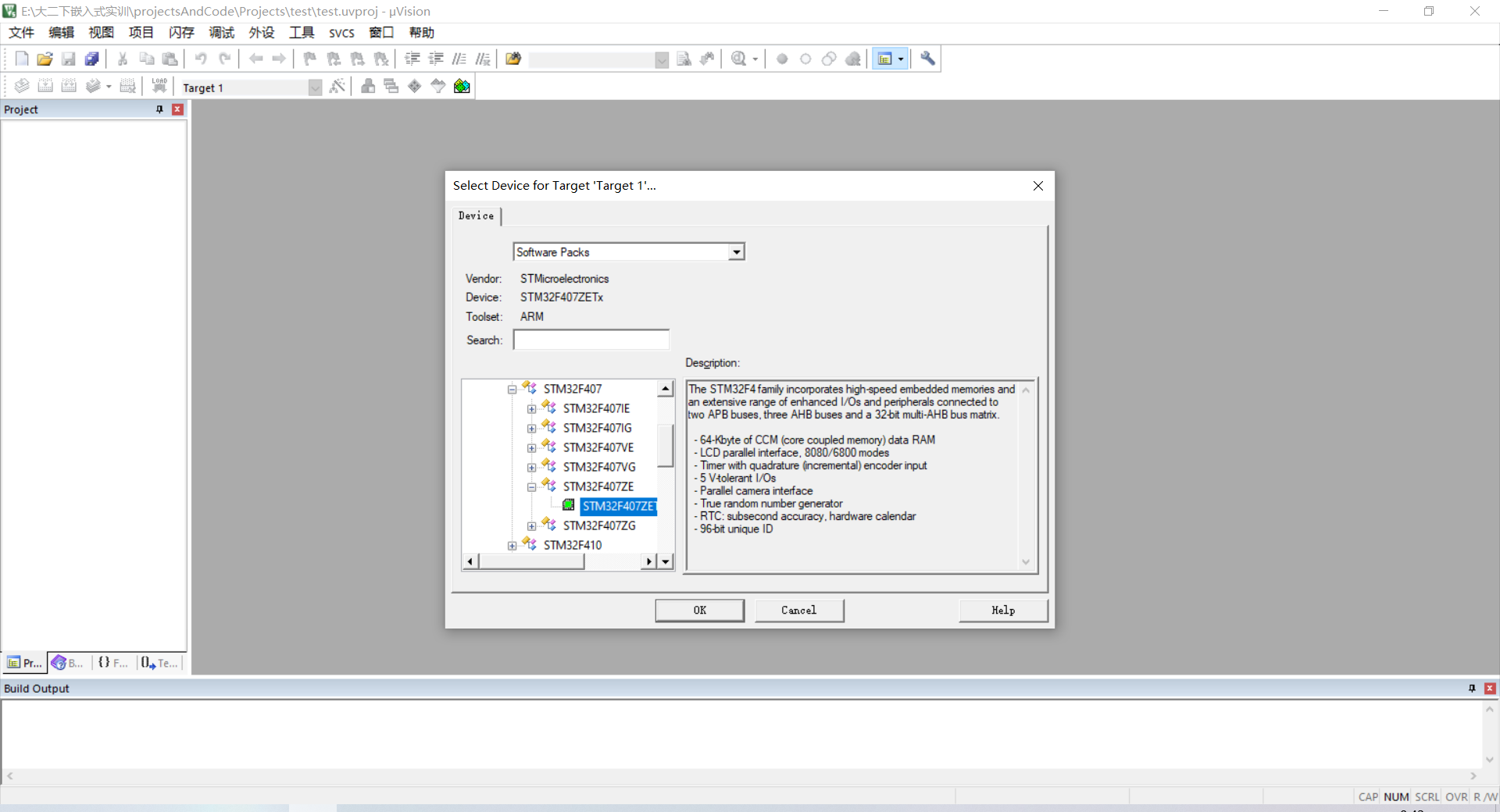Focus the Search input field
Image resolution: width=1500 pixels, height=812 pixels.
[591, 340]
